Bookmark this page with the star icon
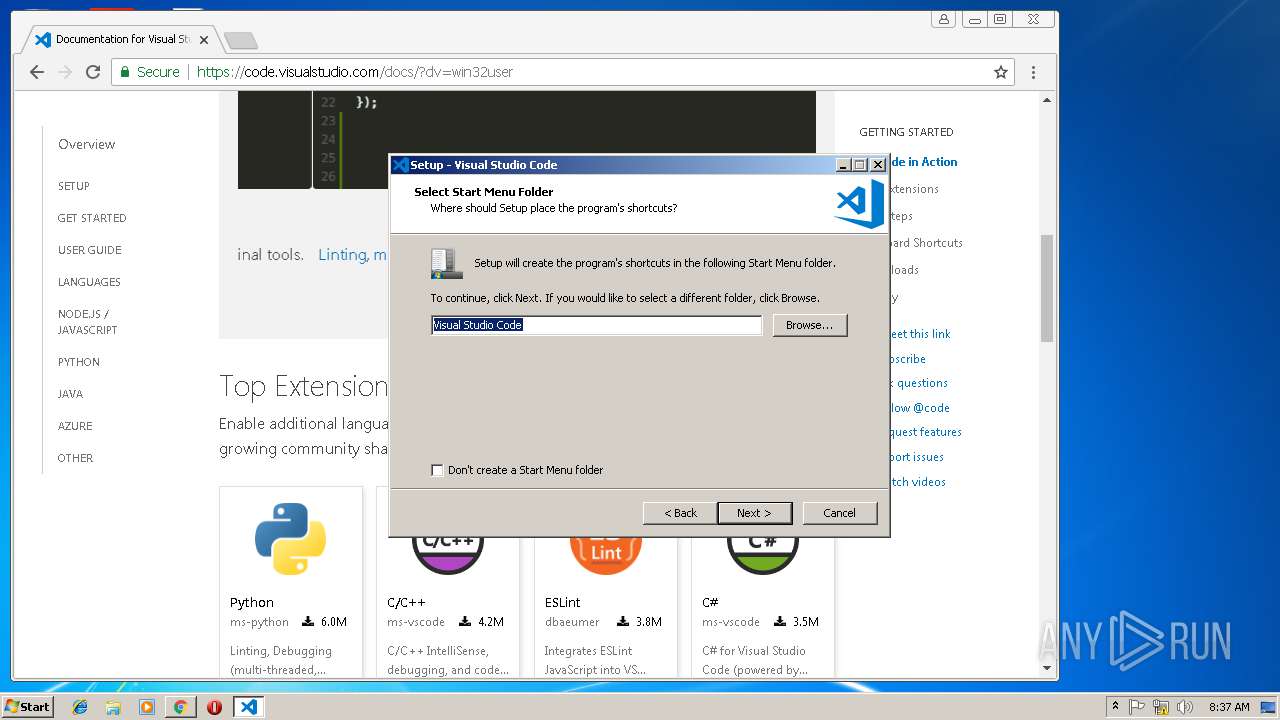 coord(1000,72)
